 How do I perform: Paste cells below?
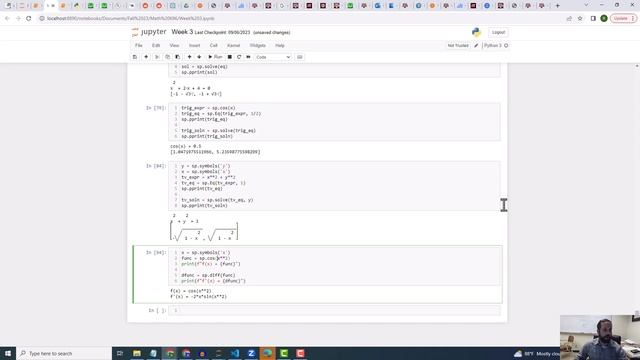pyautogui.click(x=178, y=57)
